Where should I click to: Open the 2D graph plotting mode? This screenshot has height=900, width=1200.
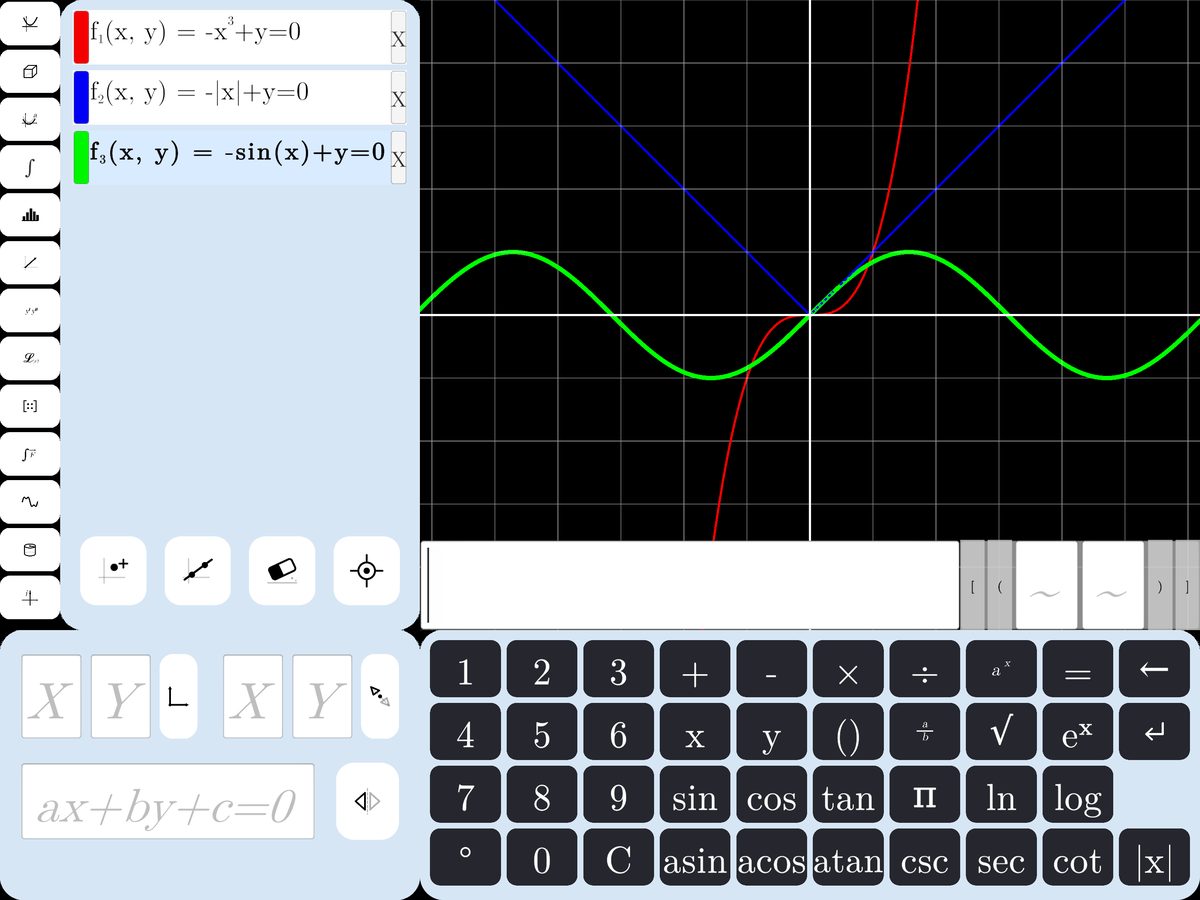(30, 23)
